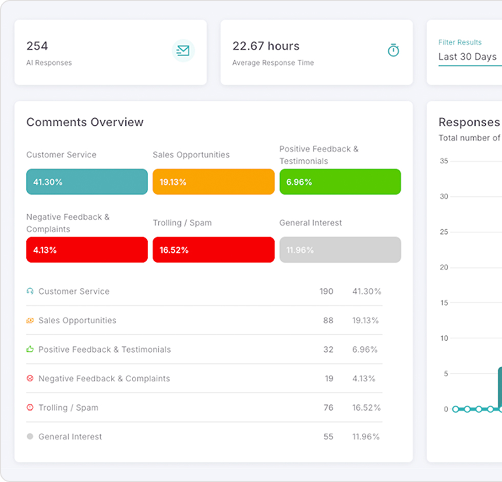Click the count 55 in General Interest row
502x482 pixels.
[x=328, y=436]
